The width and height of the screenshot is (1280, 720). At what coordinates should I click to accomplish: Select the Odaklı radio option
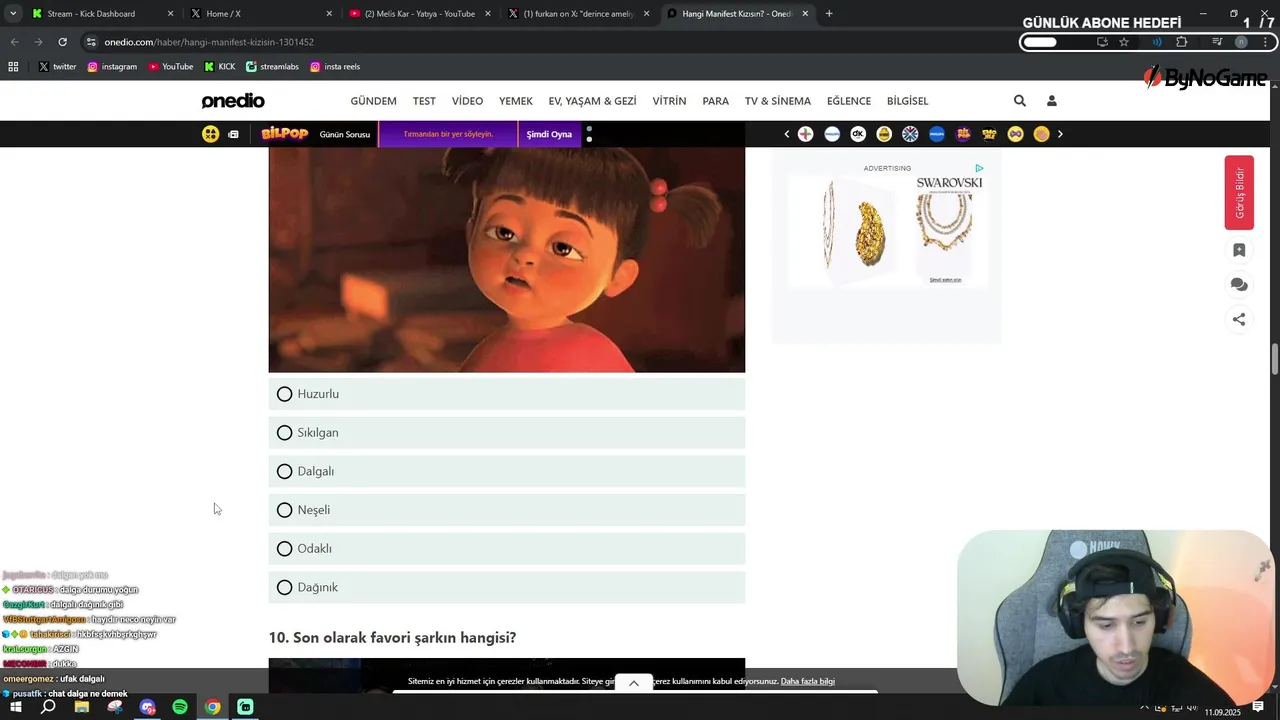506,549
